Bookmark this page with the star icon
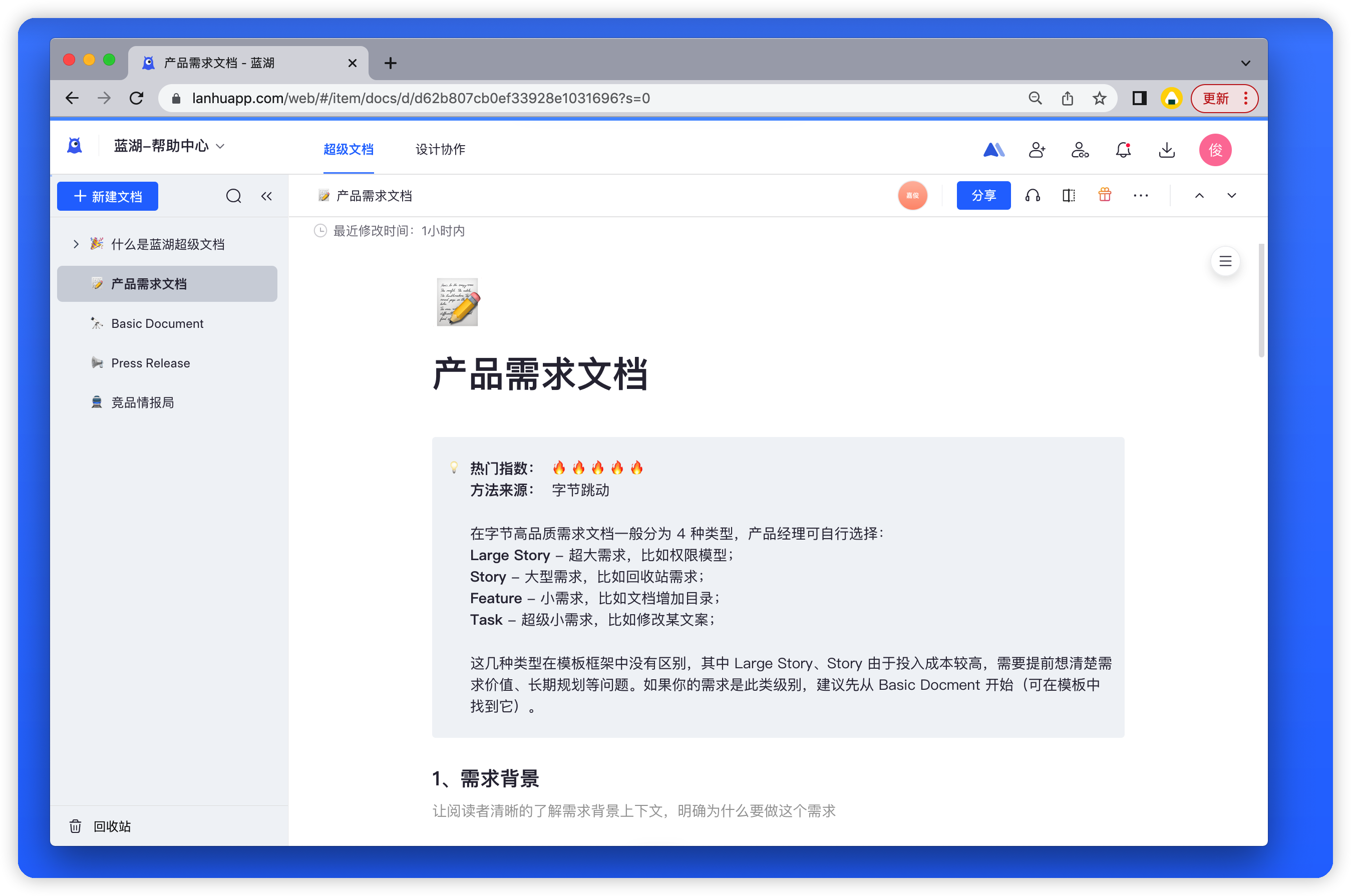Image resolution: width=1351 pixels, height=896 pixels. coord(1099,98)
